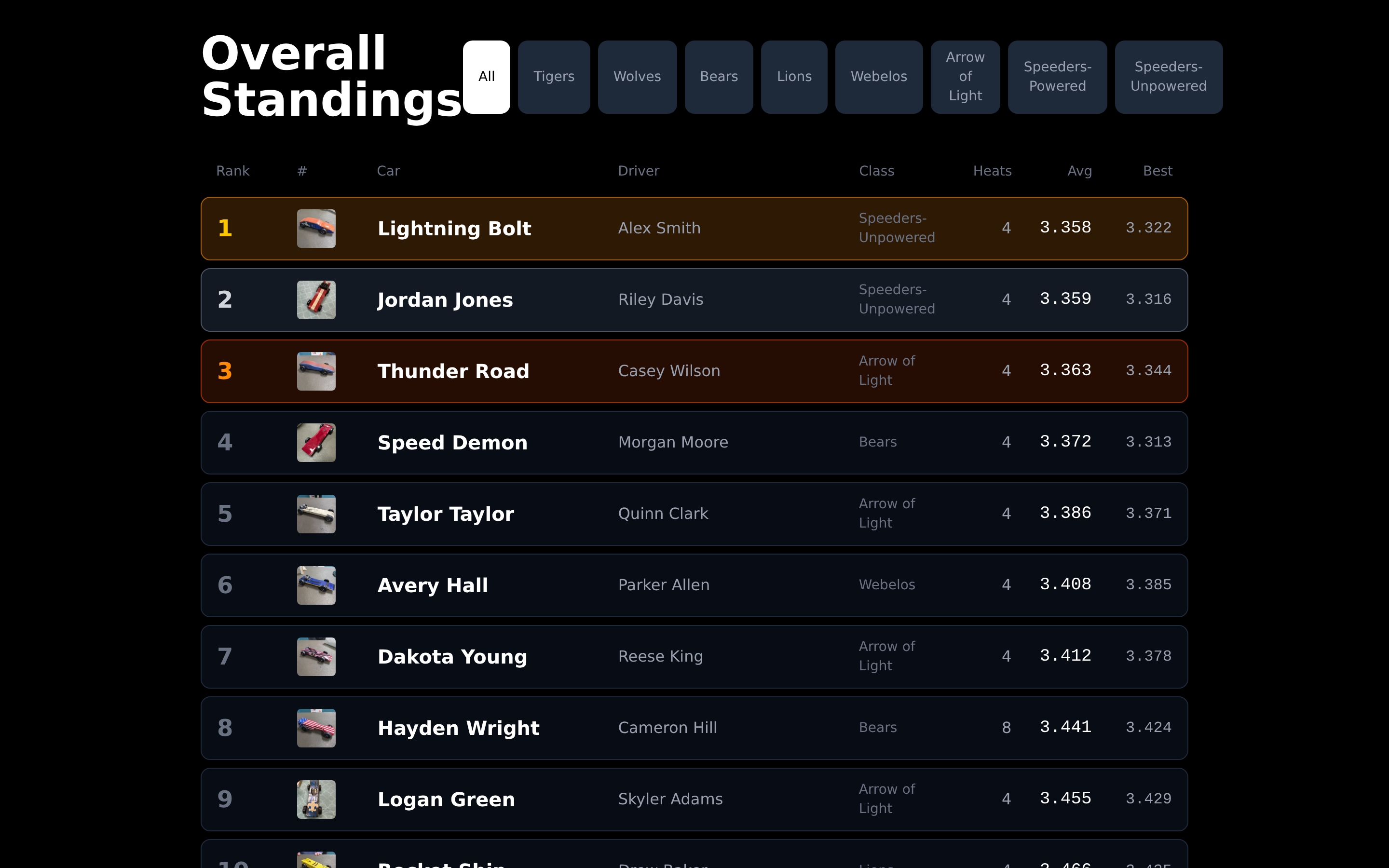This screenshot has height=868, width=1389.
Task: Open Dakota Young car thumbnail
Action: [x=316, y=657]
